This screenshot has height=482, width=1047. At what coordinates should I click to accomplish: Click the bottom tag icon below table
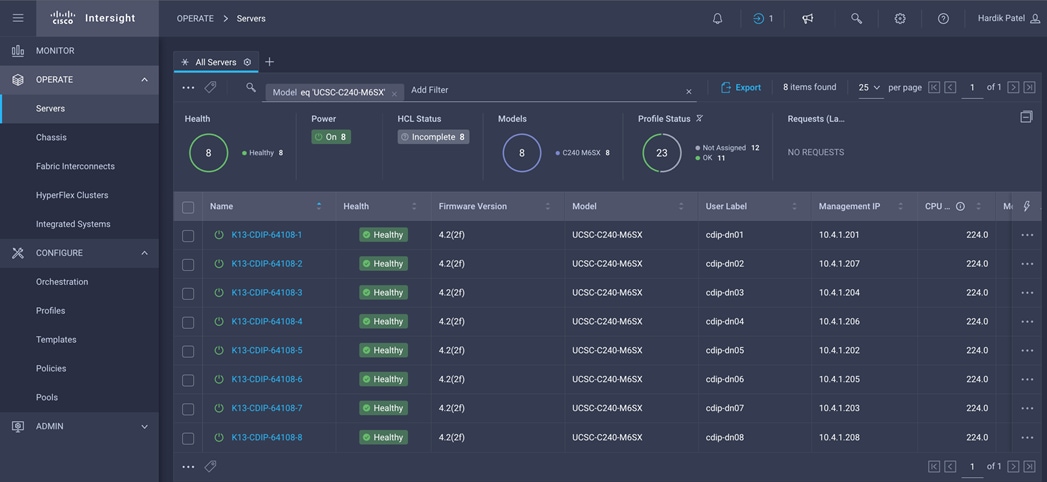point(210,467)
